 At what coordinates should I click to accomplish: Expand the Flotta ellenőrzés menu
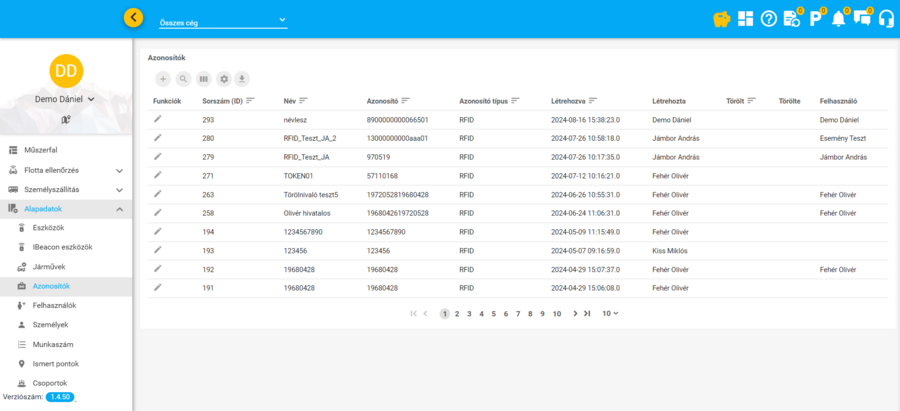click(119, 170)
